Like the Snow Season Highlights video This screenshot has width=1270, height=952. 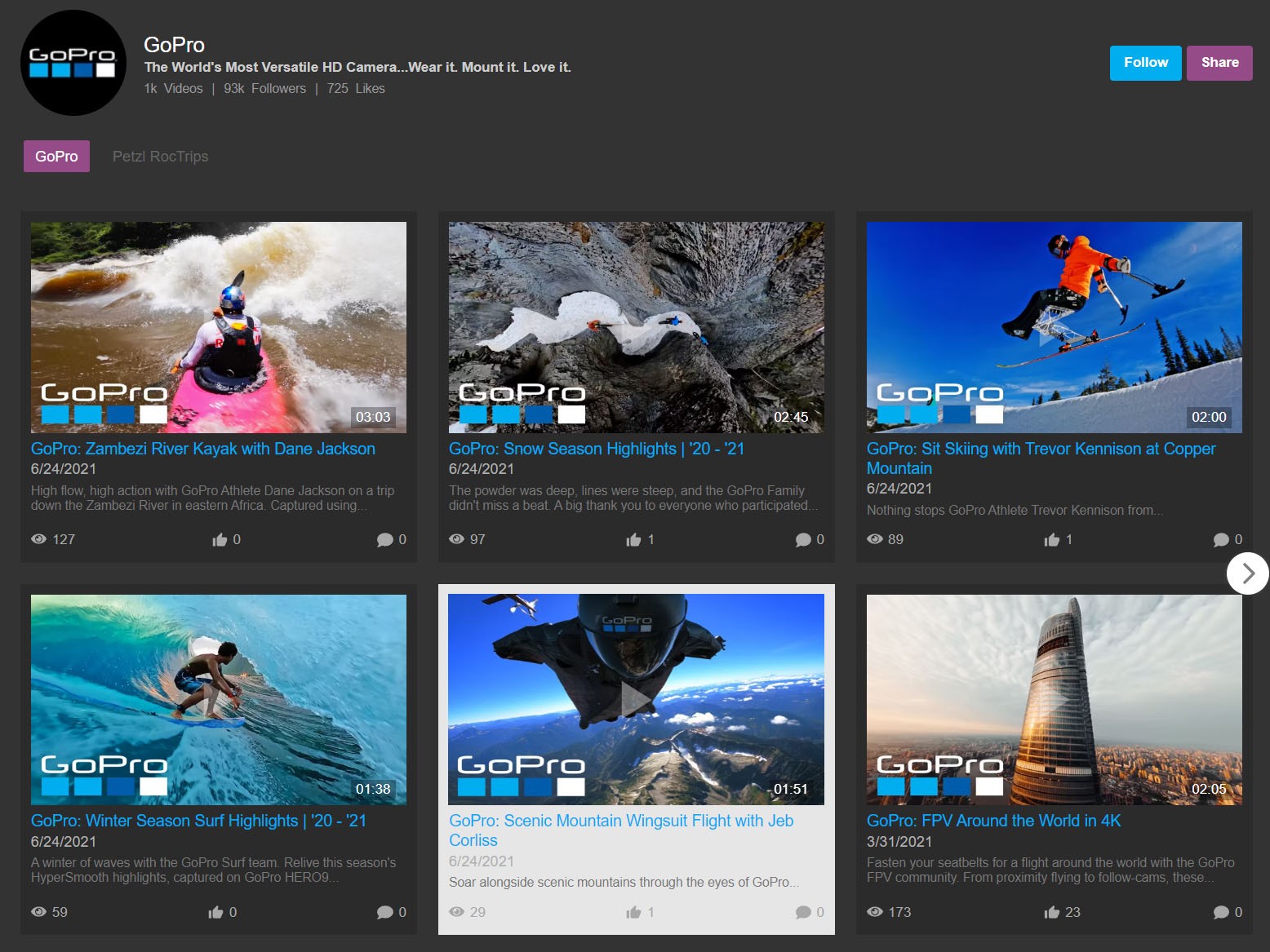click(633, 539)
